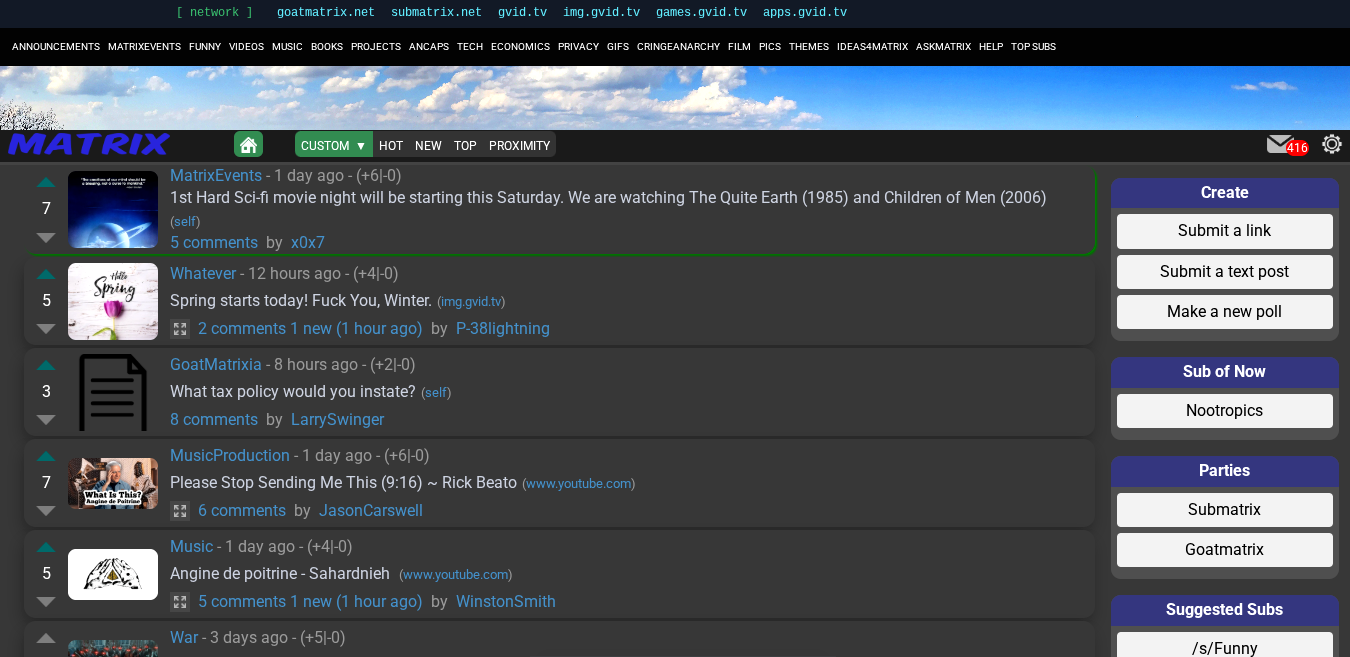Downvote the Spring starts today post
The width and height of the screenshot is (1350, 657).
click(x=46, y=328)
